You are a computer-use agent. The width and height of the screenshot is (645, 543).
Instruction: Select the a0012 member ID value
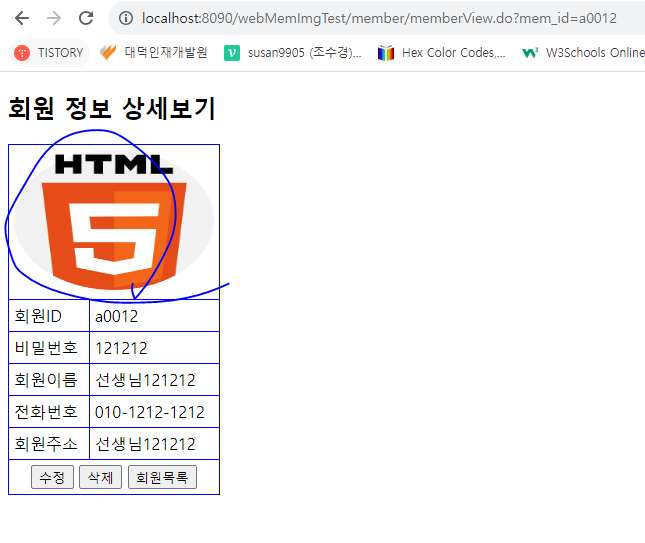coord(116,316)
